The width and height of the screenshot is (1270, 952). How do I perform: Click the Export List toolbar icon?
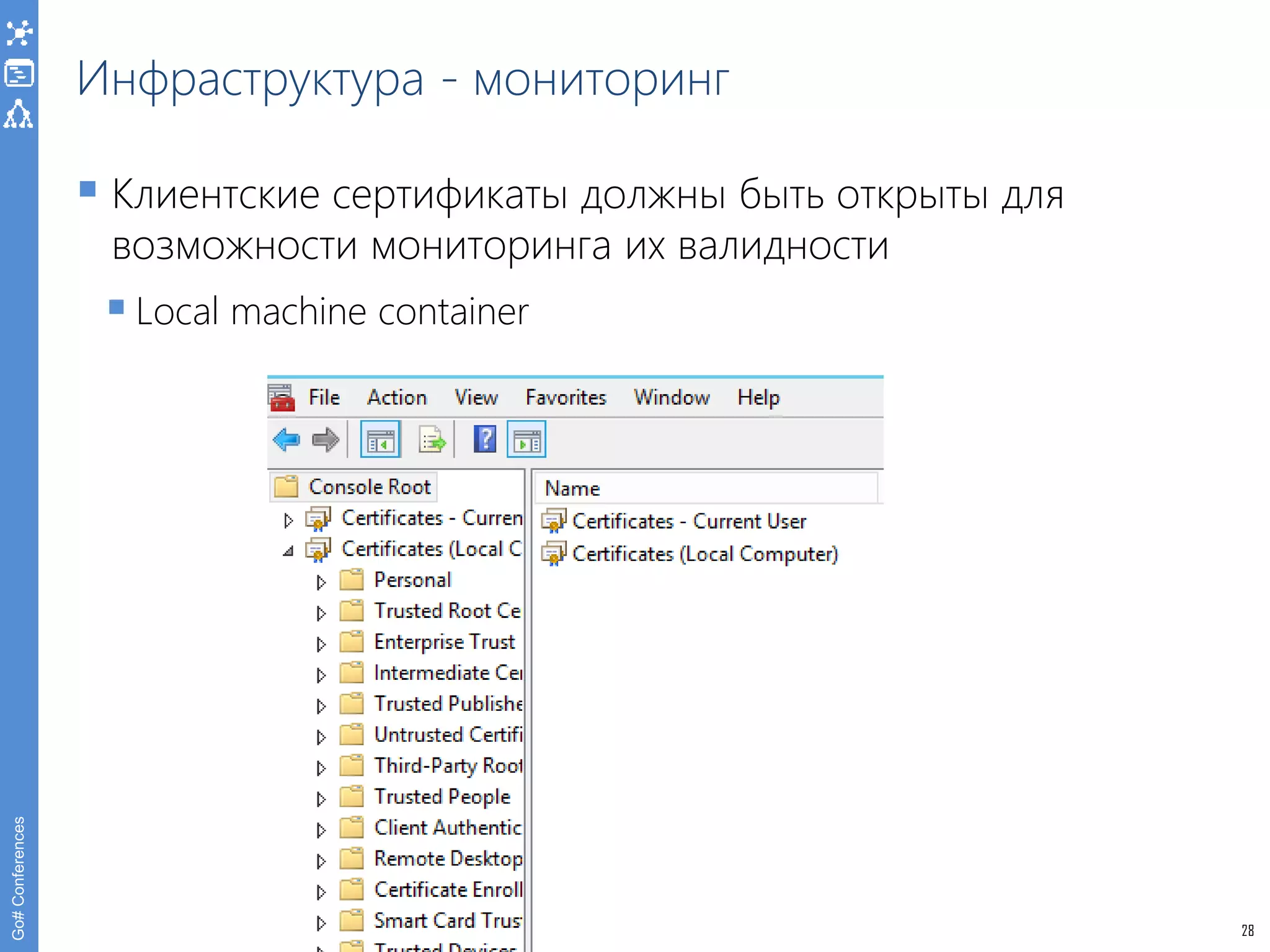coord(432,440)
